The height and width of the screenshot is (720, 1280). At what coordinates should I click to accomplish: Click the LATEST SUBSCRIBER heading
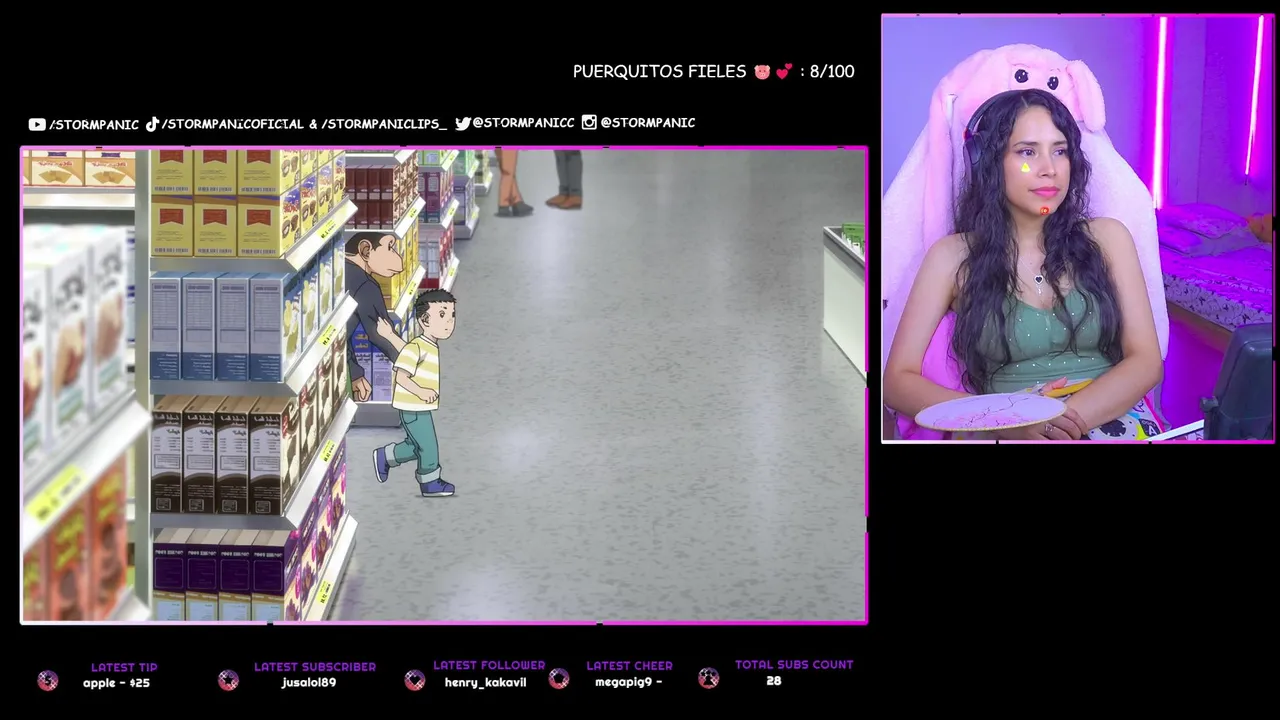315,666
